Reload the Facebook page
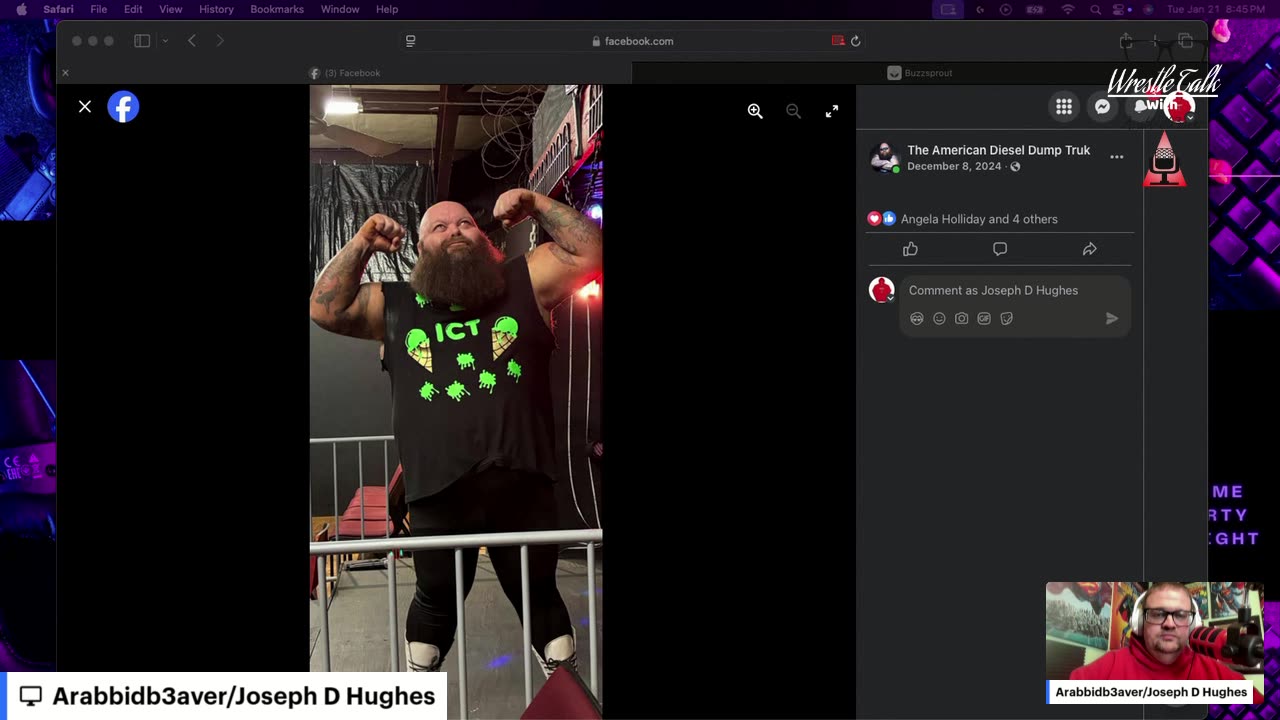 (855, 41)
